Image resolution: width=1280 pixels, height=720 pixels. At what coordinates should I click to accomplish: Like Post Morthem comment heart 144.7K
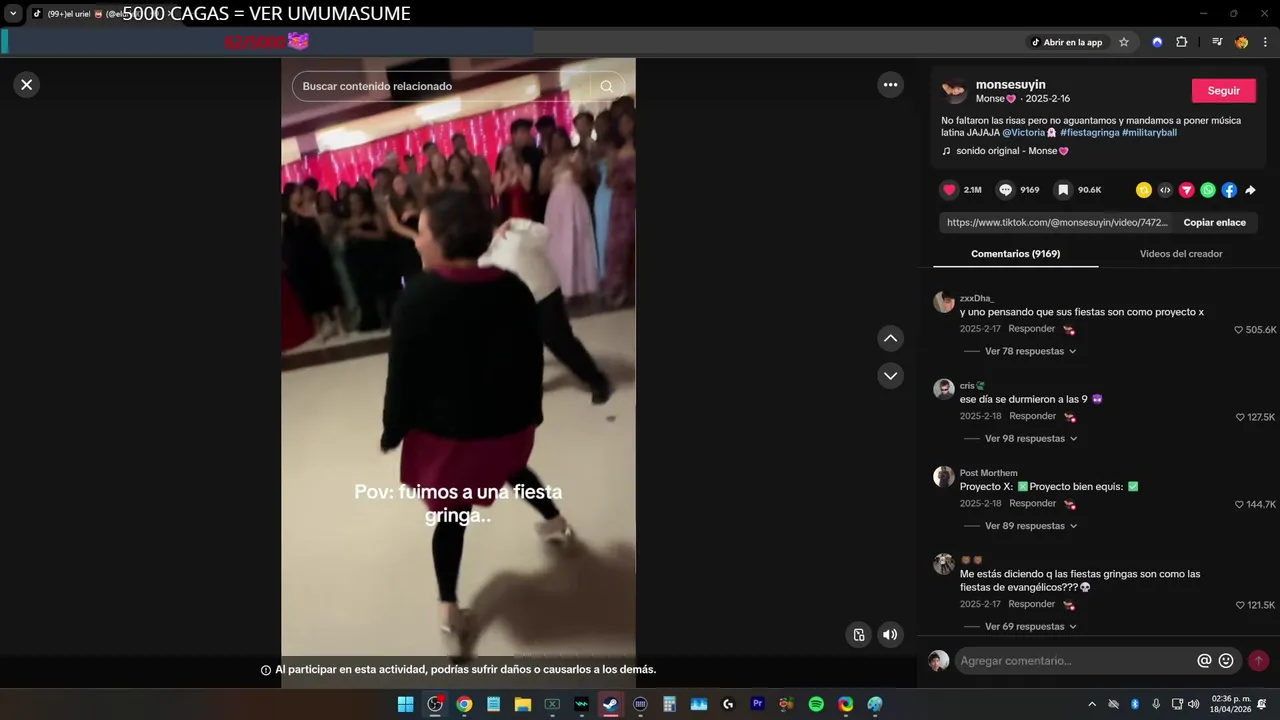coord(1239,505)
